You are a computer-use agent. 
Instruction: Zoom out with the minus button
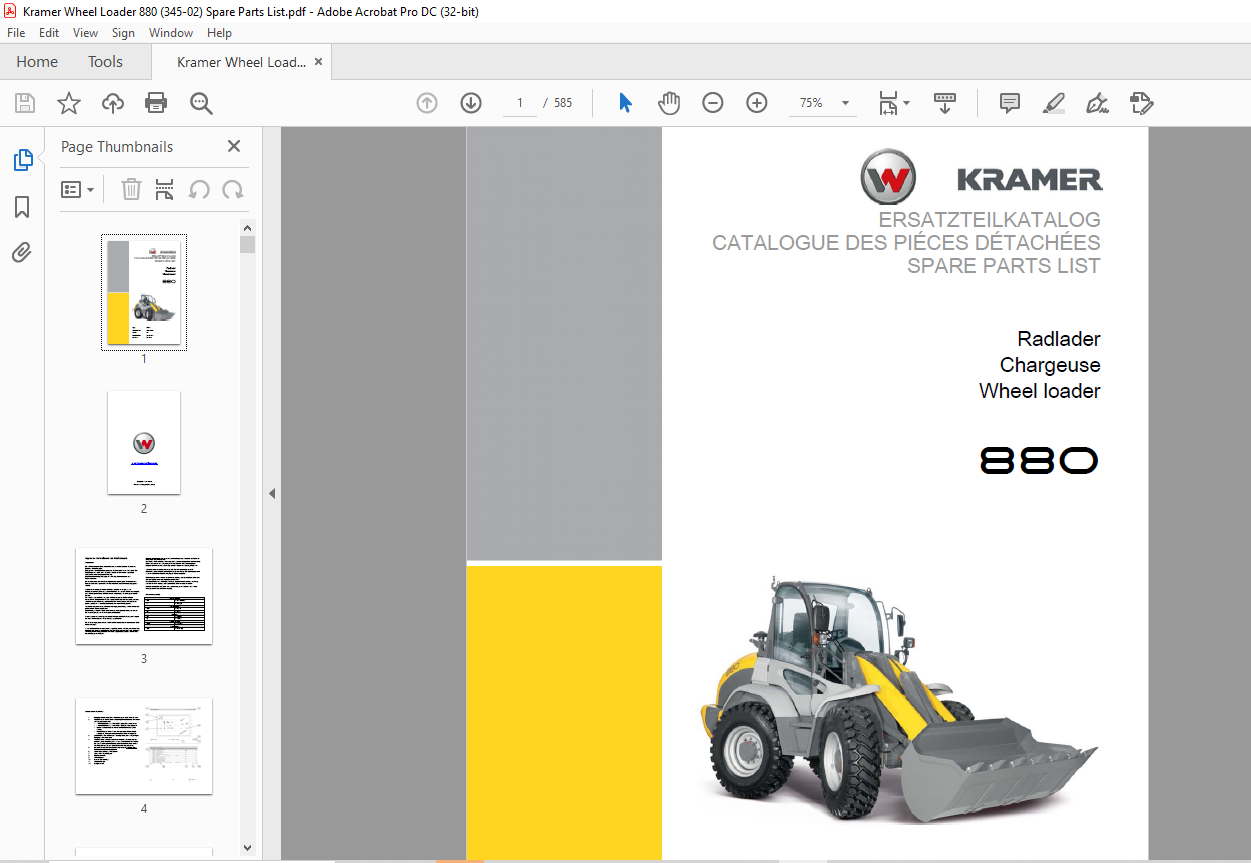click(x=713, y=103)
